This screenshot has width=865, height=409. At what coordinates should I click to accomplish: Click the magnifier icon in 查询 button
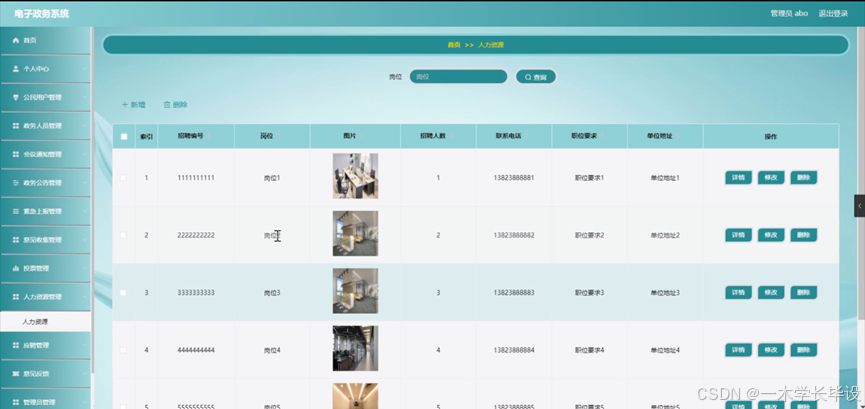tap(528, 77)
